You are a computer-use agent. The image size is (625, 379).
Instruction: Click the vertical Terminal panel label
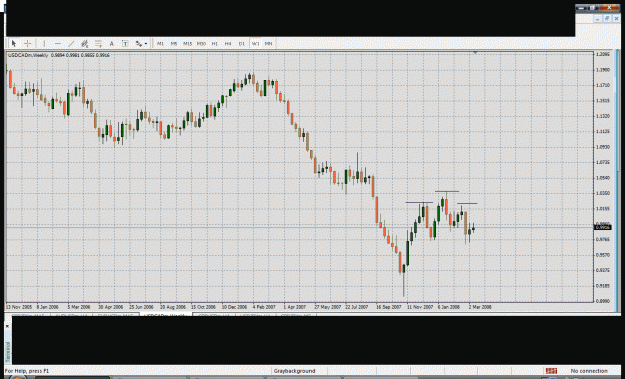coord(8,351)
